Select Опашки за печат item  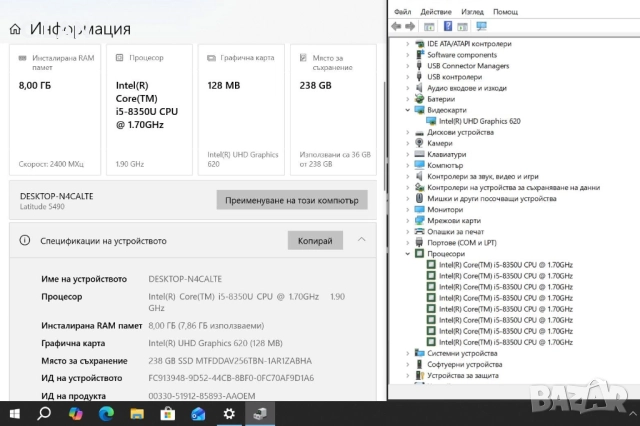[456, 231]
